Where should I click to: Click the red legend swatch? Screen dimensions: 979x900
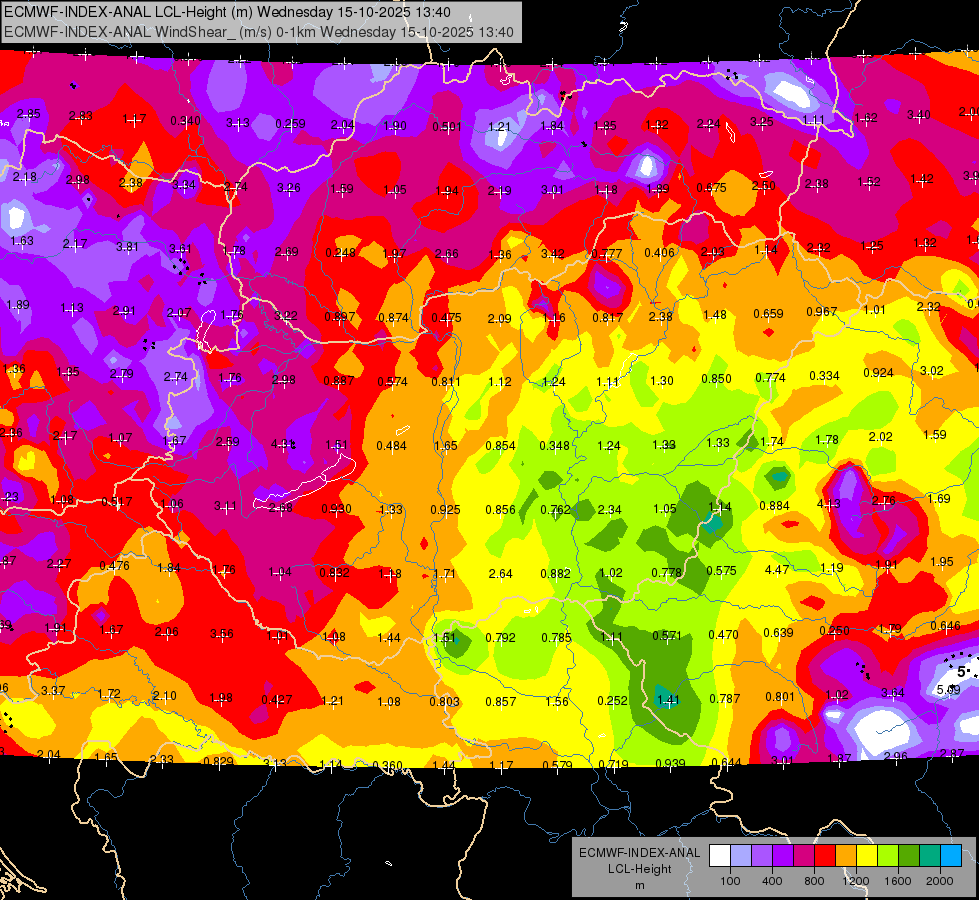tap(825, 856)
